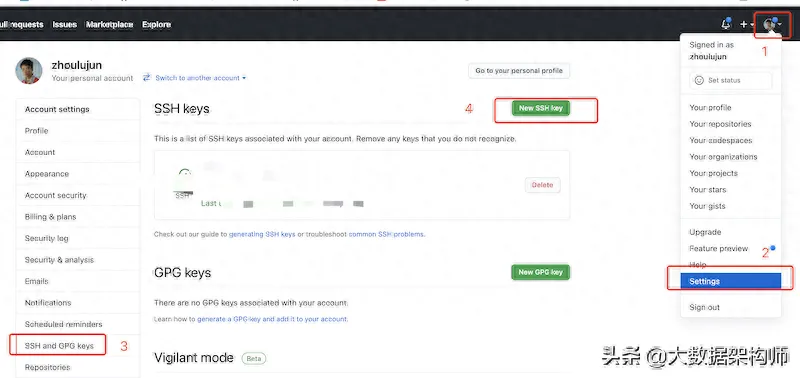
Task: Open Your codespaces in user menu
Action: pyautogui.click(x=731, y=140)
